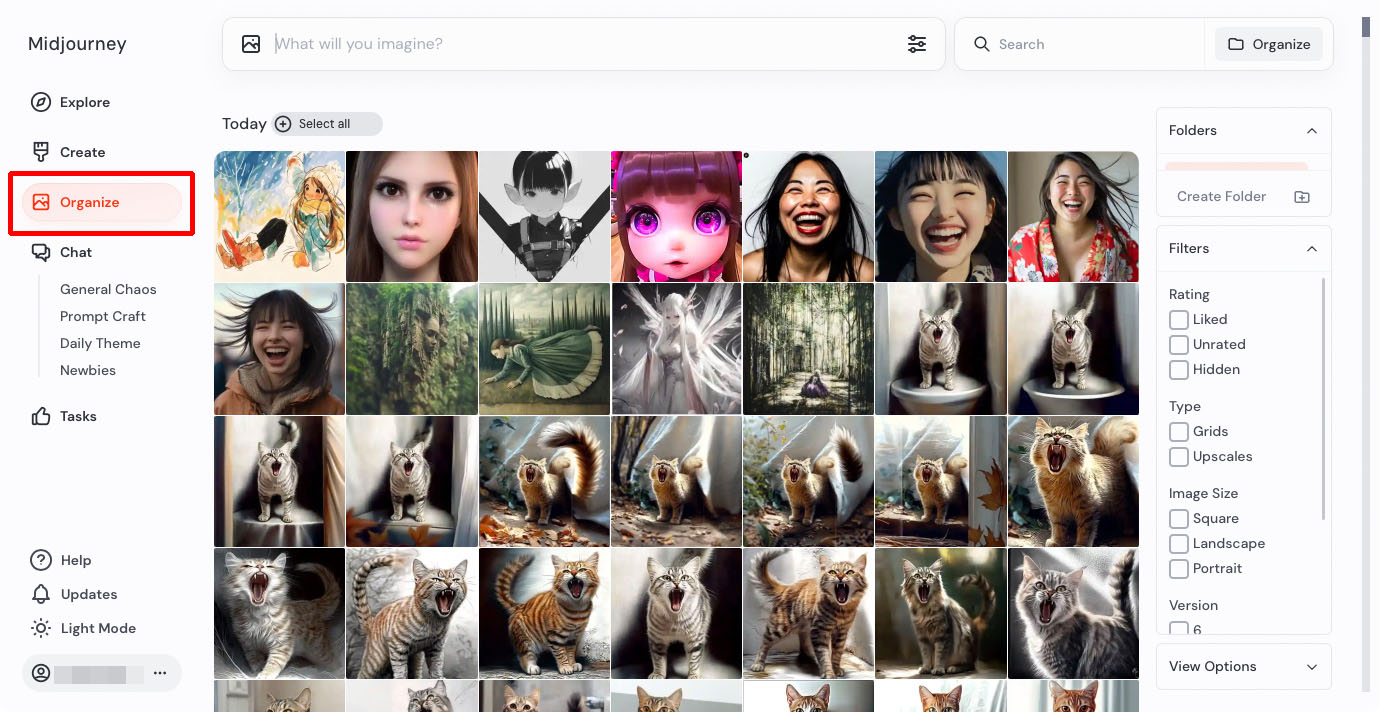Click the Tasks thumbs-up icon
Viewport: 1380px width, 712px height.
coord(41,416)
